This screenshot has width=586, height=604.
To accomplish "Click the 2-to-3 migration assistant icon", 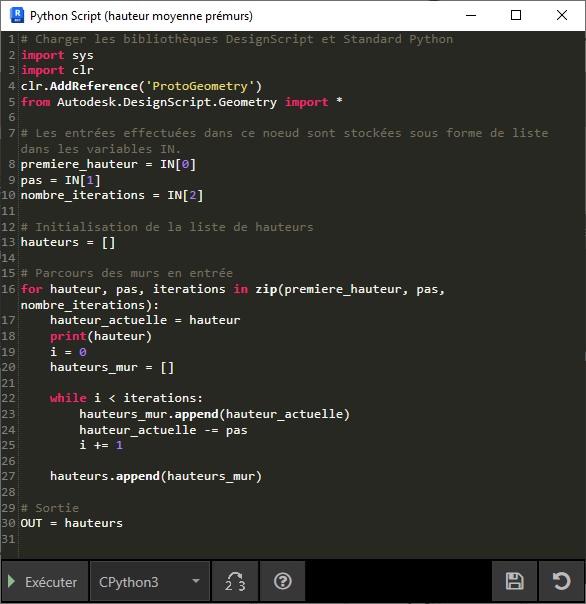I will pos(235,582).
